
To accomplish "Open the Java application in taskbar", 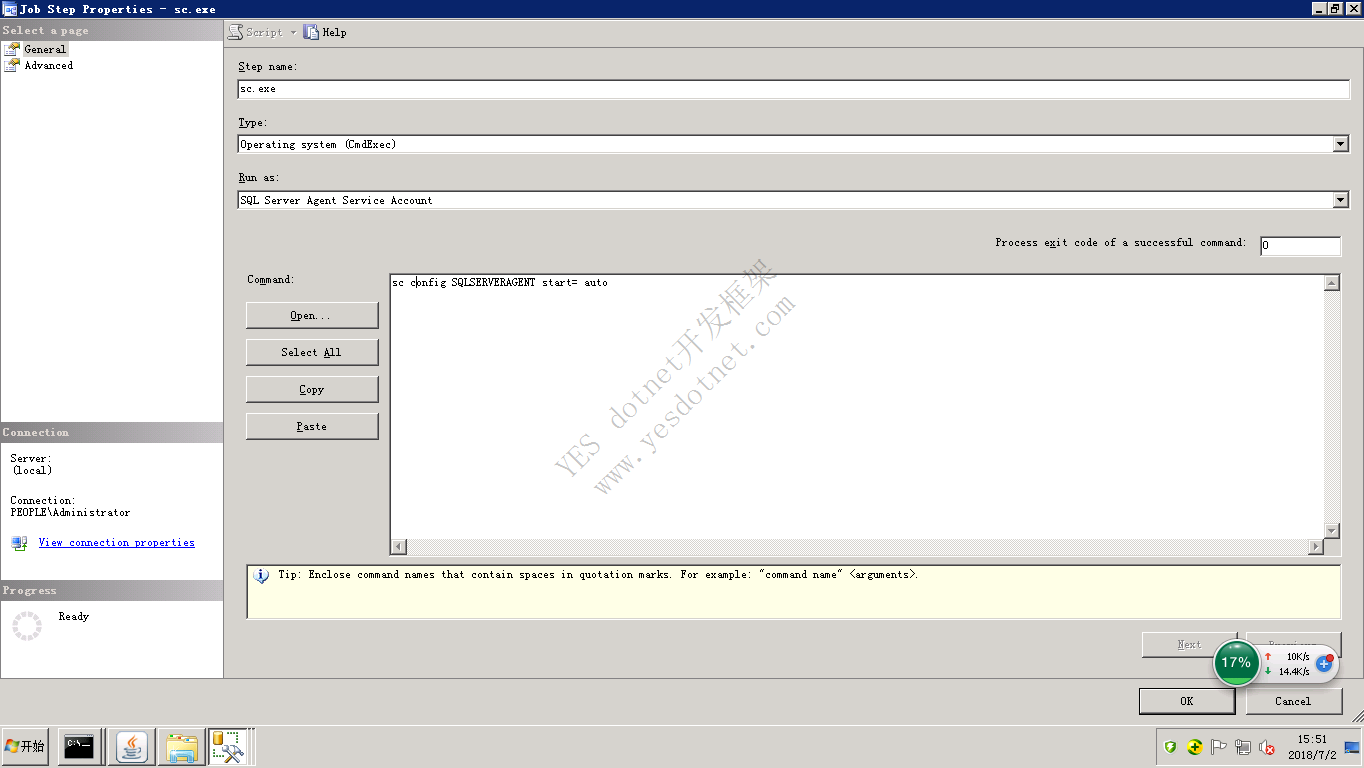I will [x=131, y=747].
